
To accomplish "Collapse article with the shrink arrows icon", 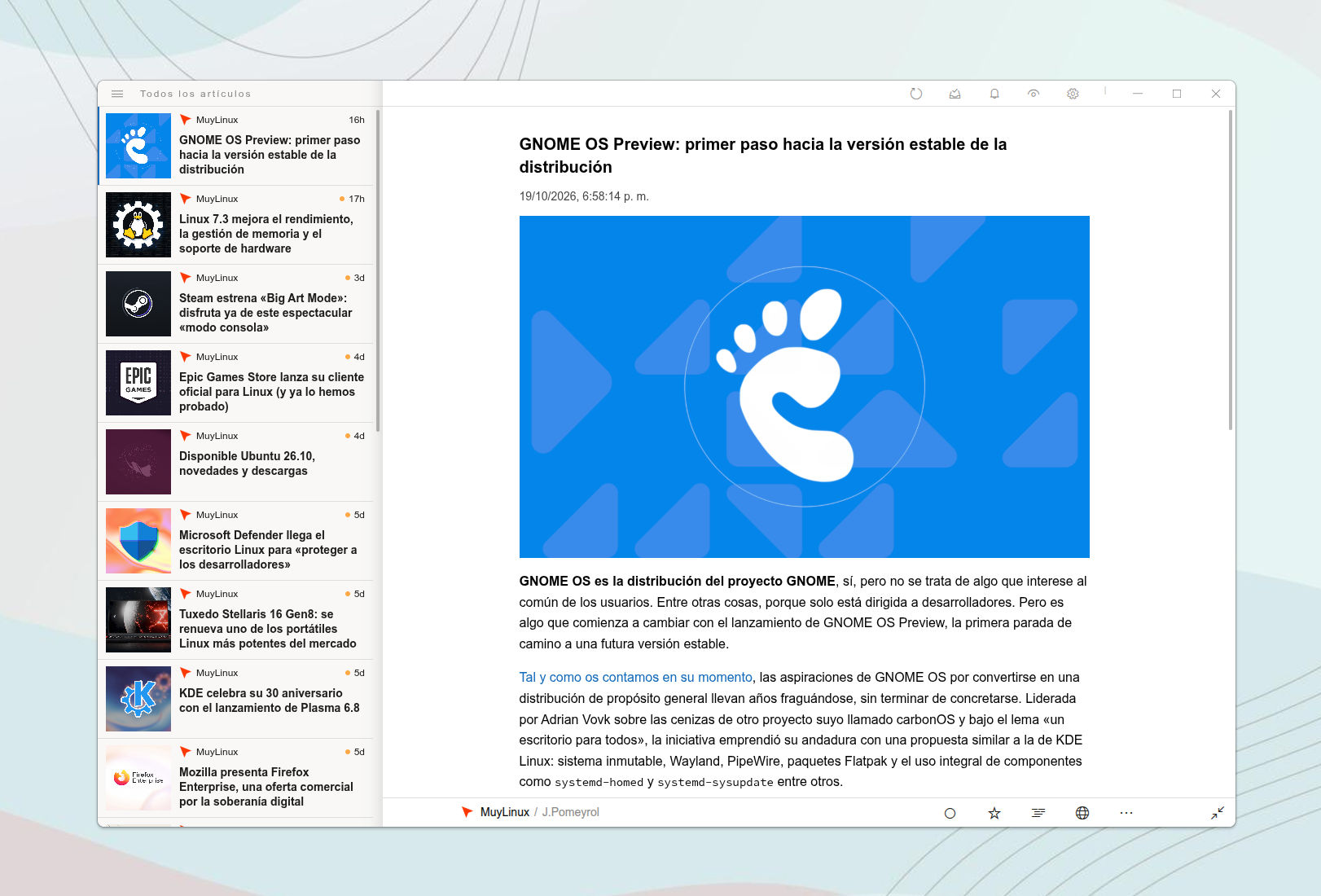I will 1218,813.
